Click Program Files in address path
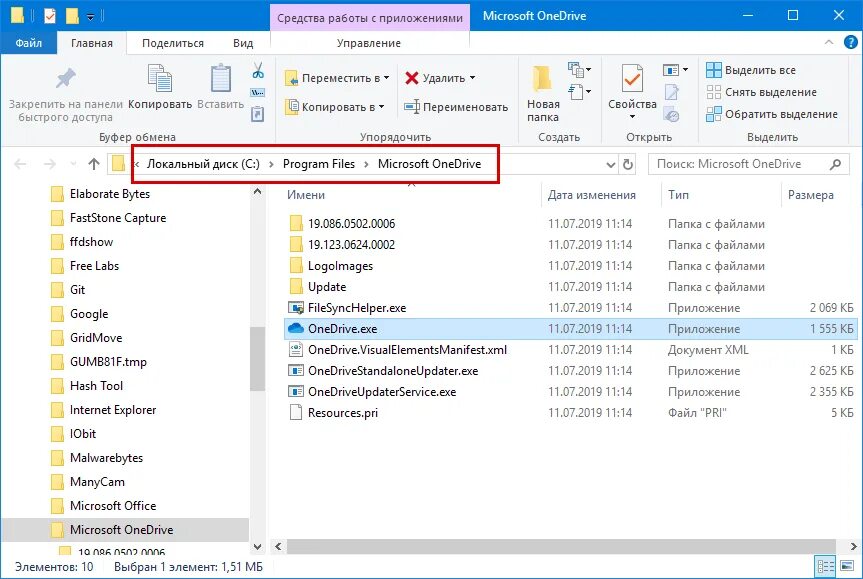Screen dimensions: 863x579 tap(319, 164)
